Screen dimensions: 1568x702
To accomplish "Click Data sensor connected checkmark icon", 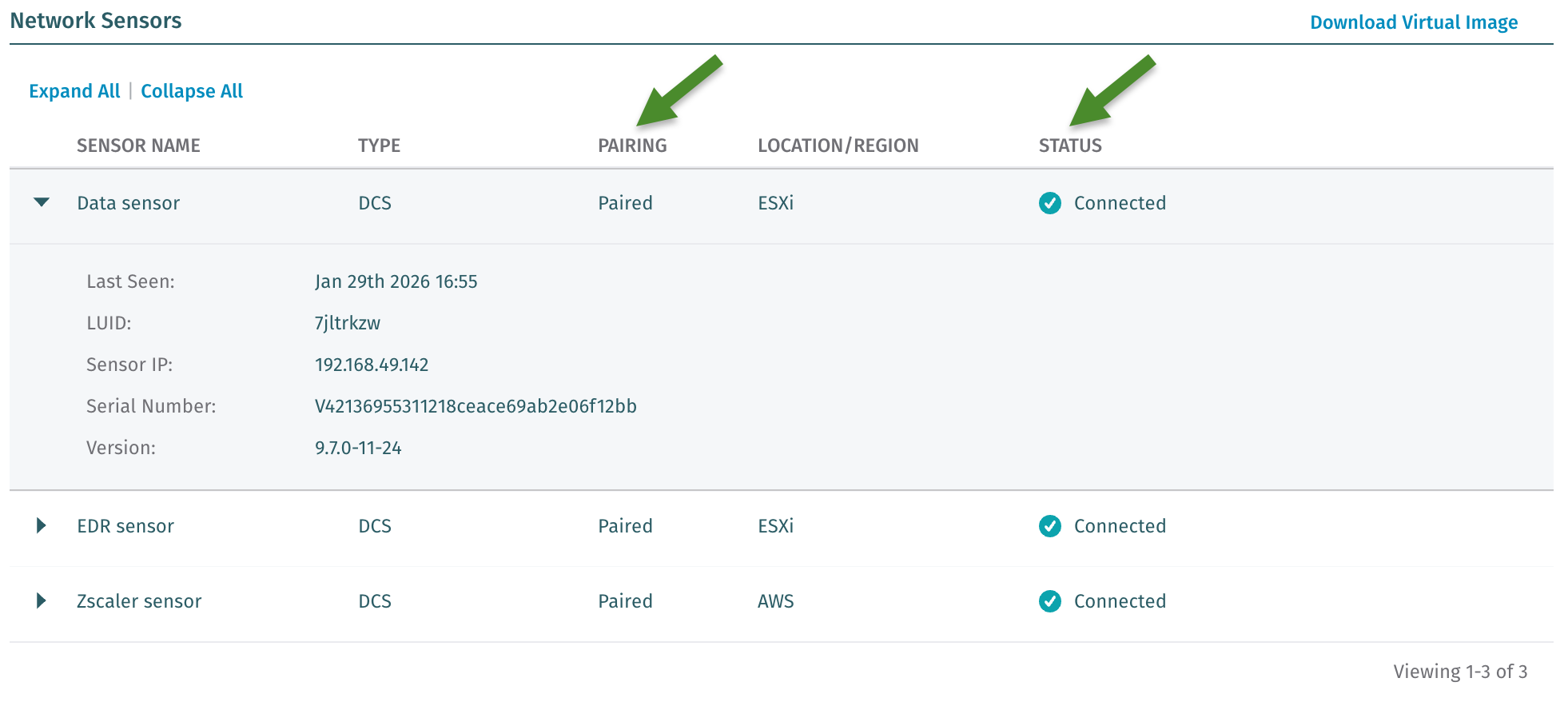I will pyautogui.click(x=1049, y=203).
